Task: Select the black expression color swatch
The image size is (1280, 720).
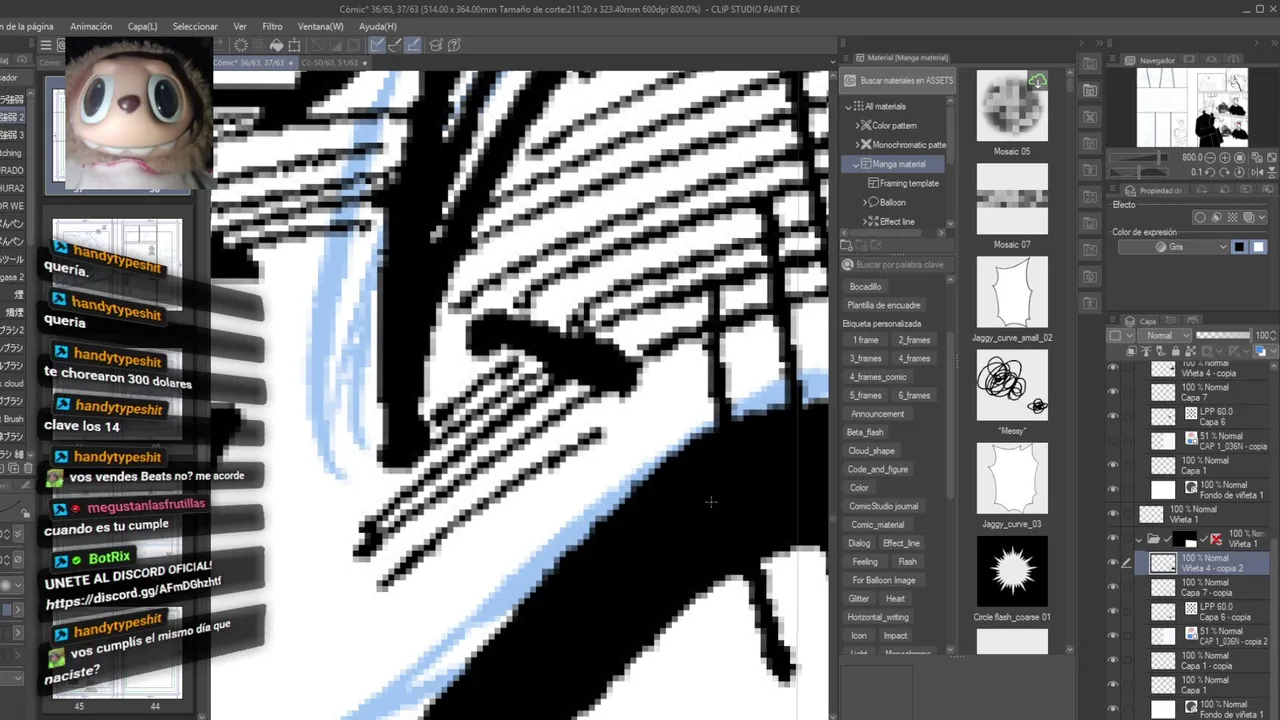Action: click(x=1239, y=247)
